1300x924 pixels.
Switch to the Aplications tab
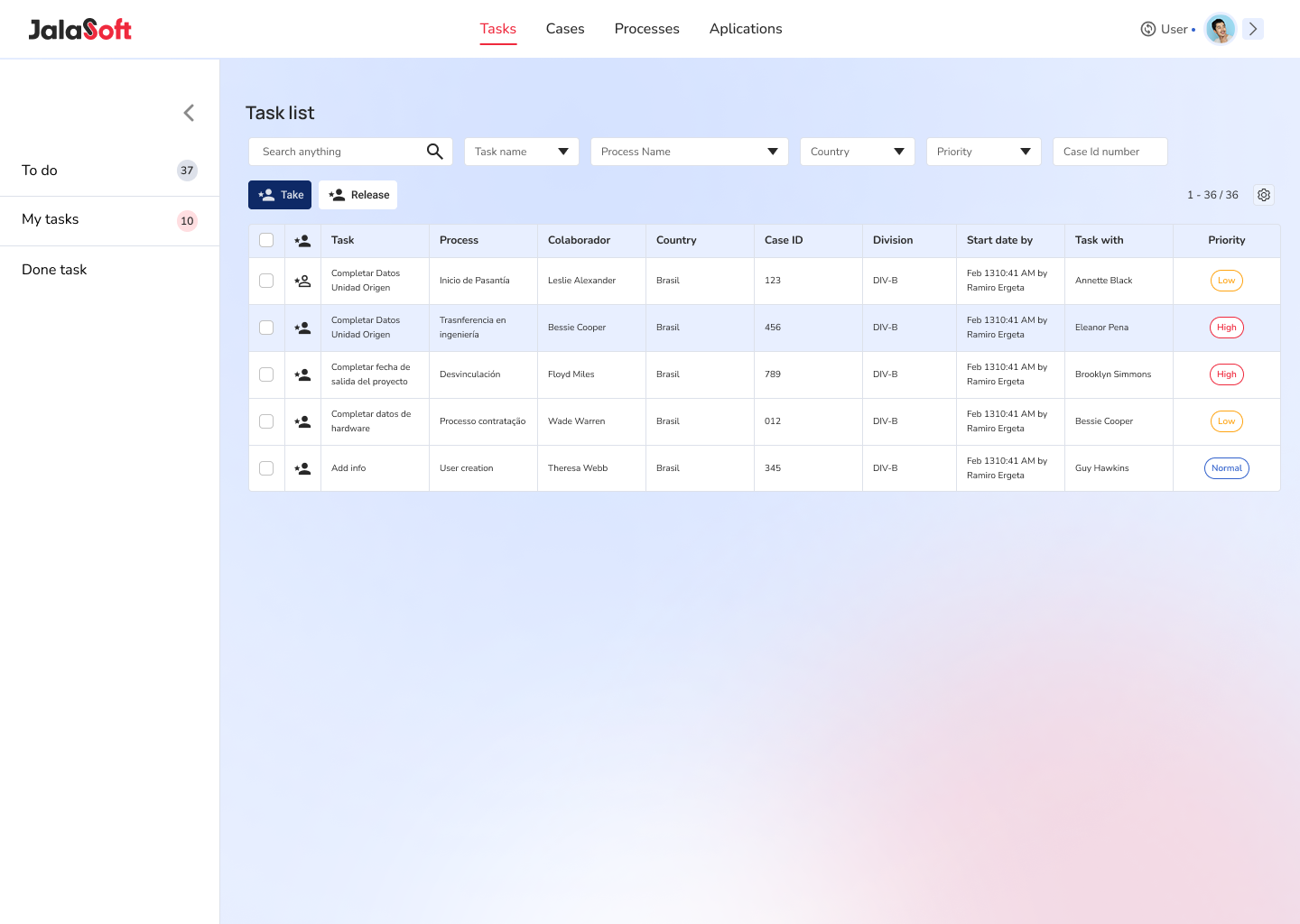746,29
